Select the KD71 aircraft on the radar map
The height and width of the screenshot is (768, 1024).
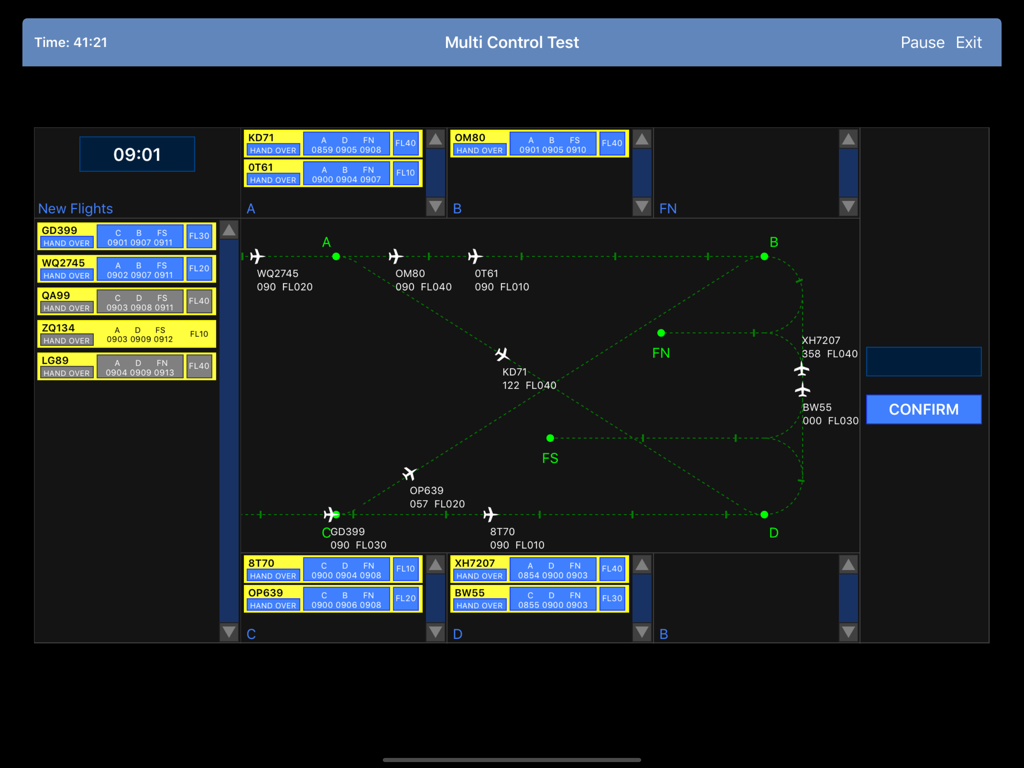(502, 355)
